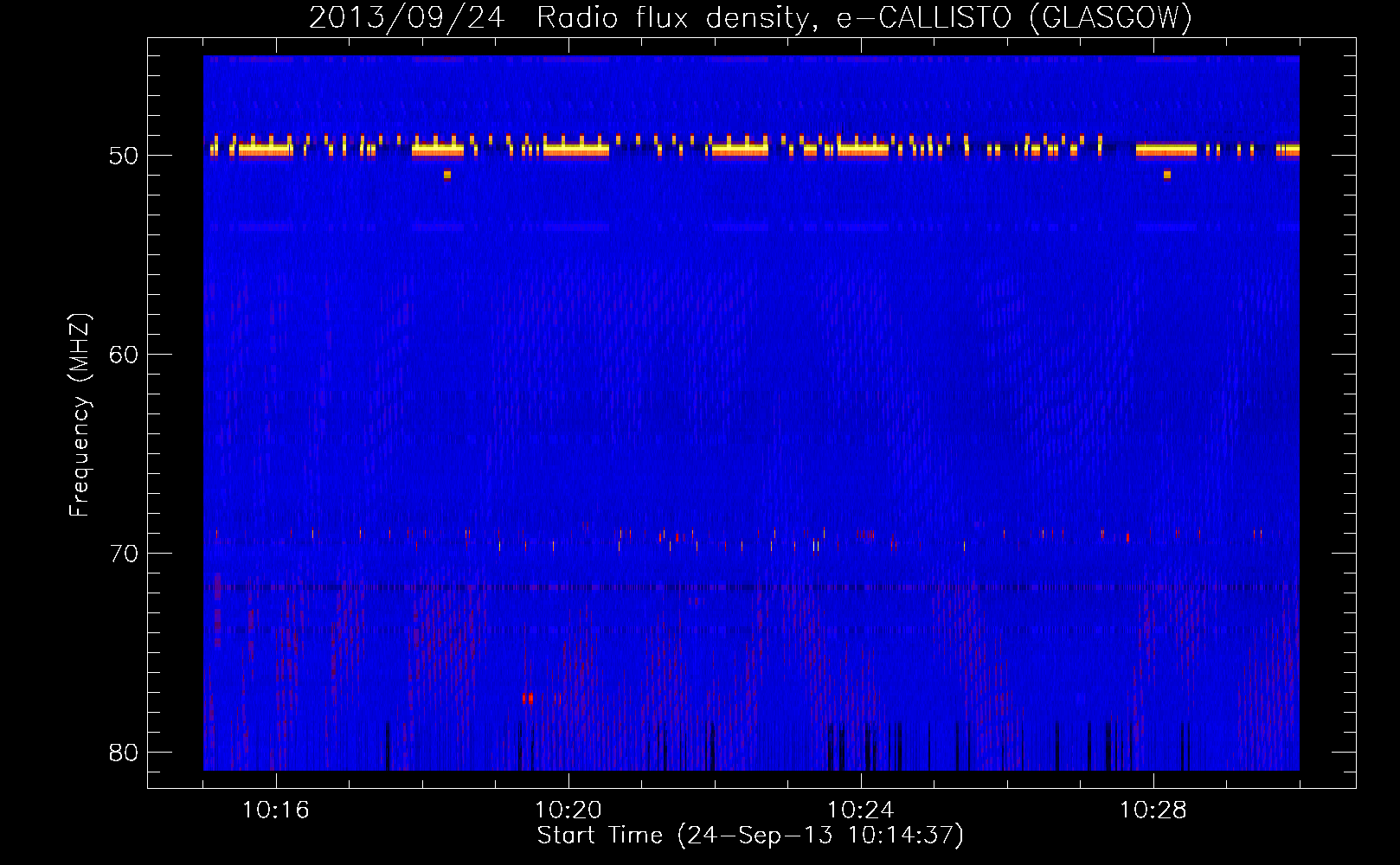Click the orange dot below 50 MHz near 10:18

(447, 175)
